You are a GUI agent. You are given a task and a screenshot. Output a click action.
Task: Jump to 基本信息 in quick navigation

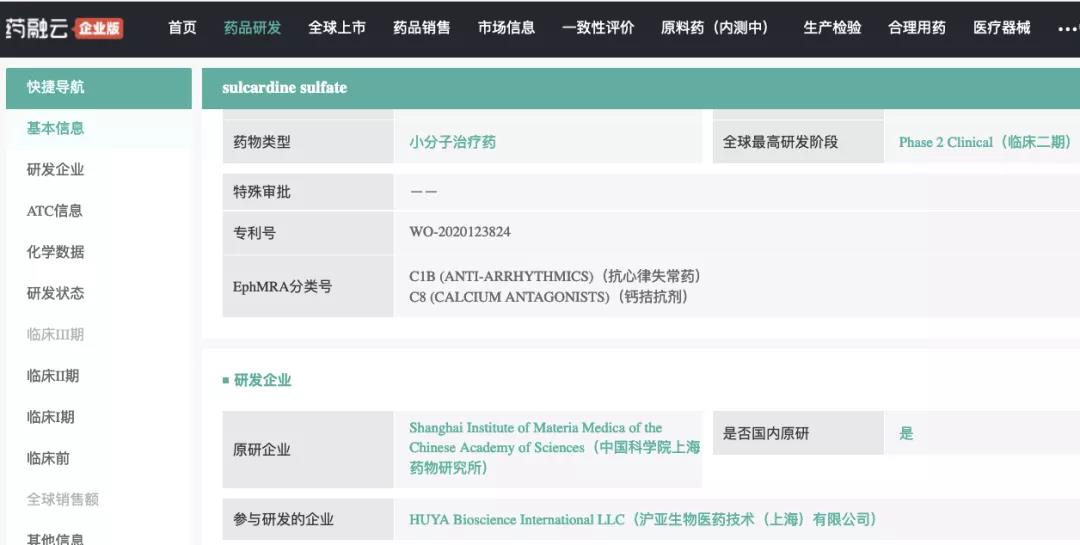[x=55, y=128]
